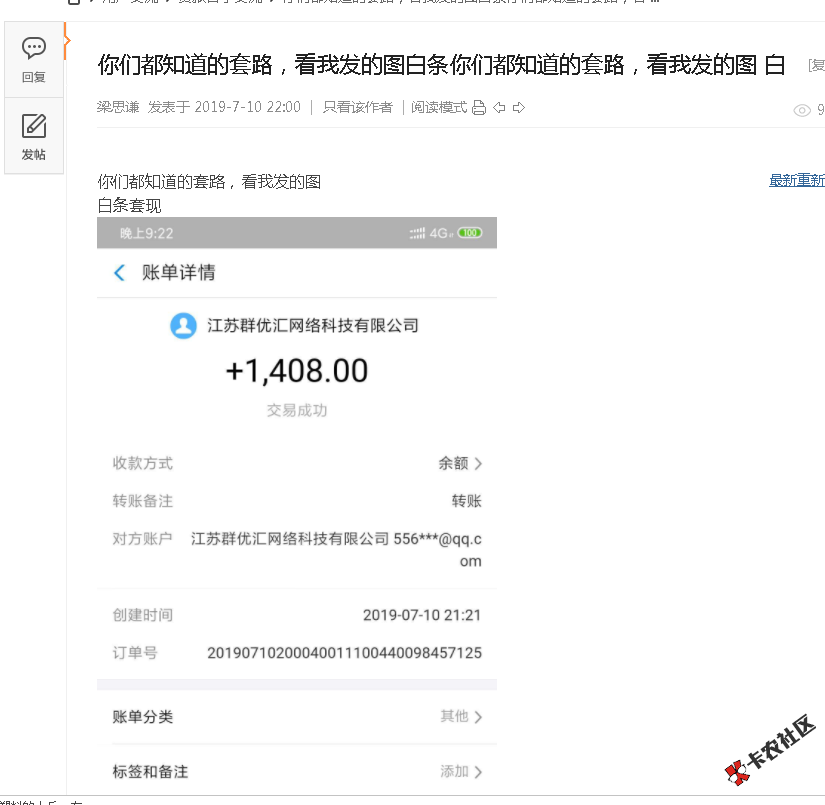This screenshot has width=825, height=805.
Task: Click the printer icon beside reading mode
Action: 479,108
